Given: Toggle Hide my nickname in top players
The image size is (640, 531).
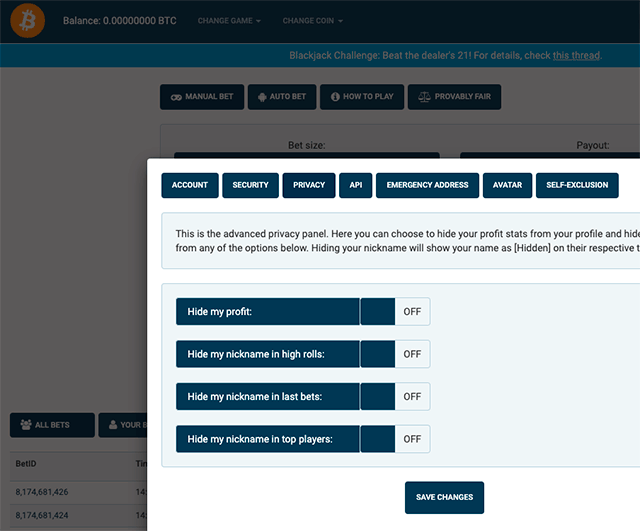Looking at the screenshot, I should tap(394, 439).
